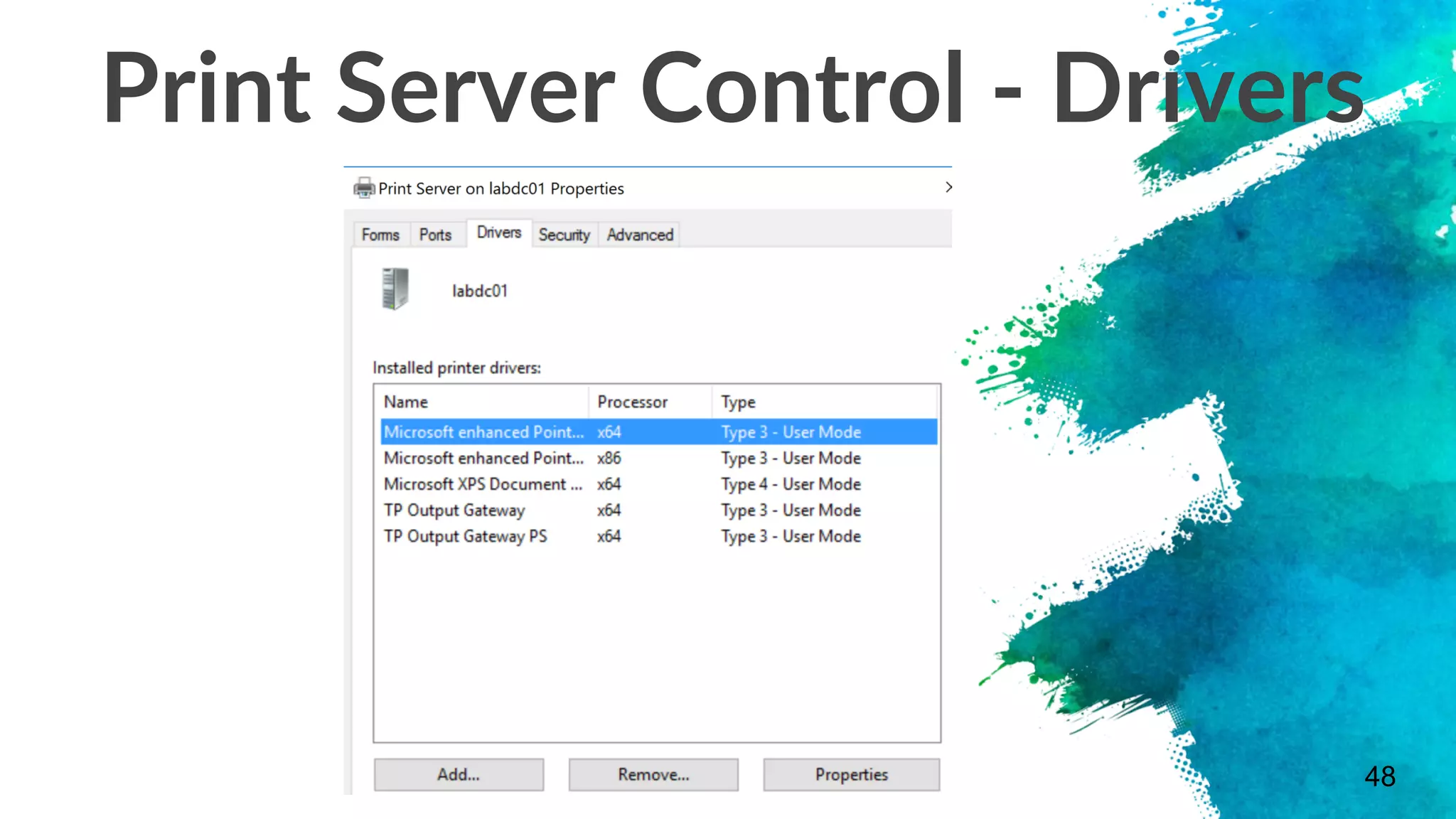The width and height of the screenshot is (1456, 819).
Task: Select Microsoft XPS Document driver row
Action: 659,484
